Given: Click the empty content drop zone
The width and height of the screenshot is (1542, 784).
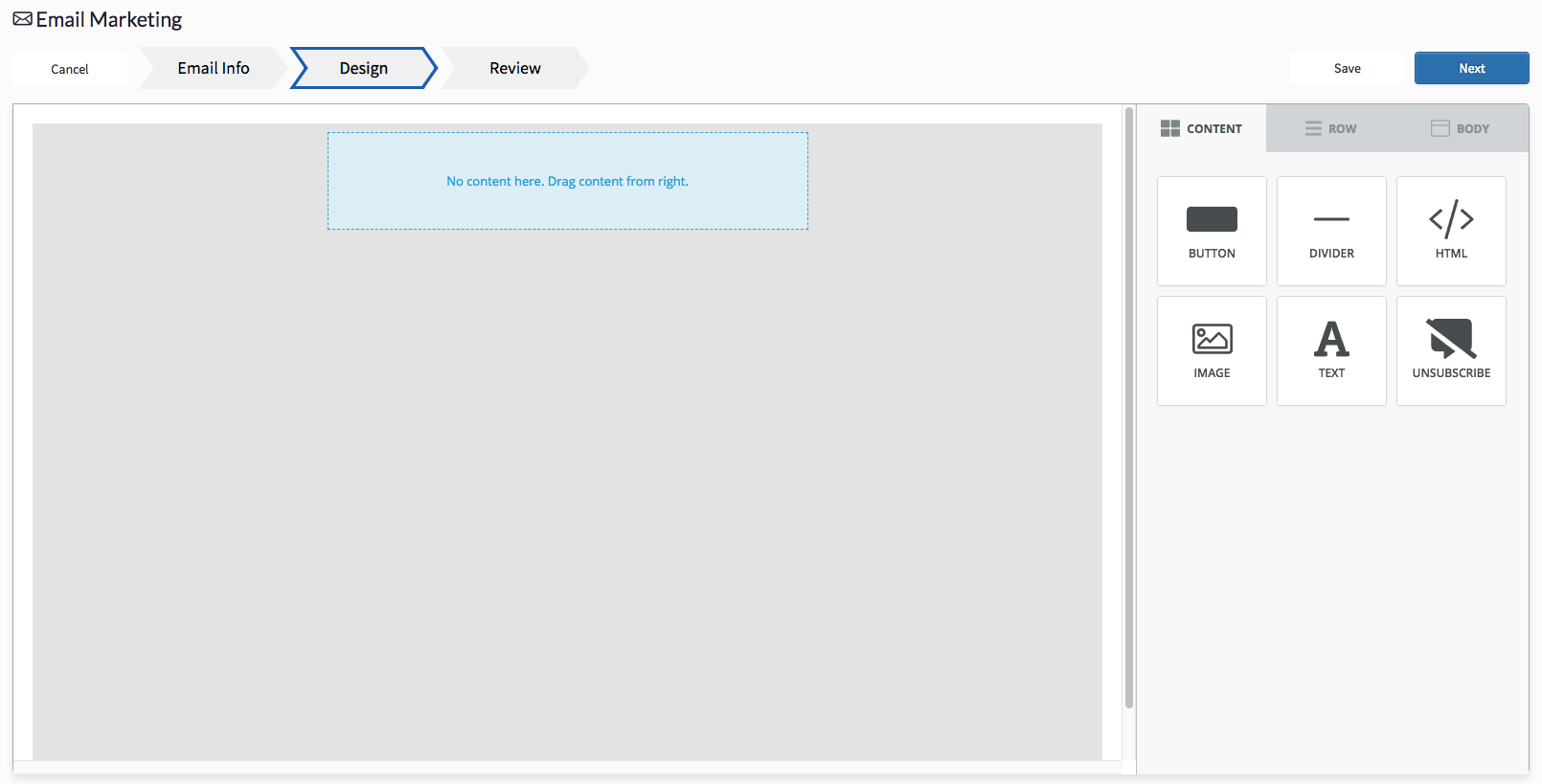Looking at the screenshot, I should tap(568, 181).
